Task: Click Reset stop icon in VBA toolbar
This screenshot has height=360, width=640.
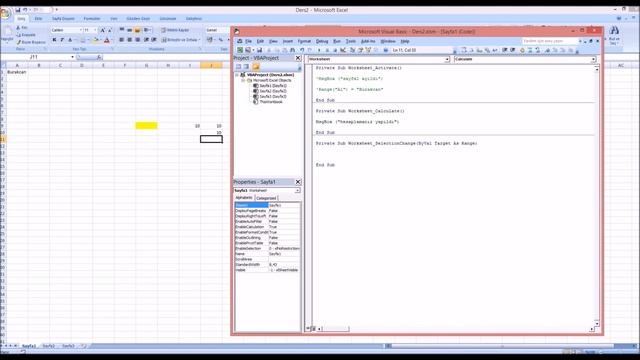Action: (335, 50)
